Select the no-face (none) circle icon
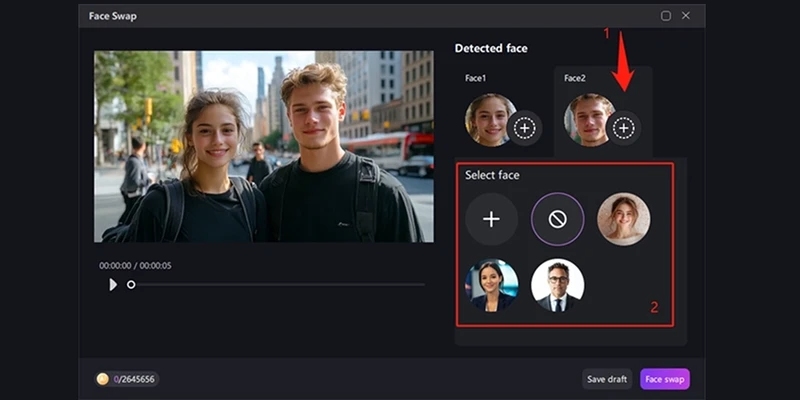Screen dimensions: 800x400 pyautogui.click(x=557, y=219)
